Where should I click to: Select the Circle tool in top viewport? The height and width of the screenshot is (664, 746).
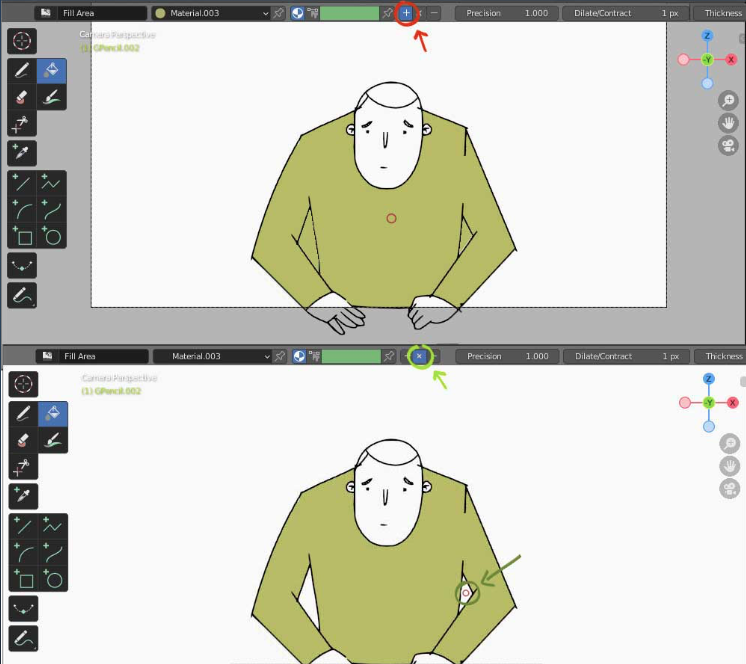point(51,235)
